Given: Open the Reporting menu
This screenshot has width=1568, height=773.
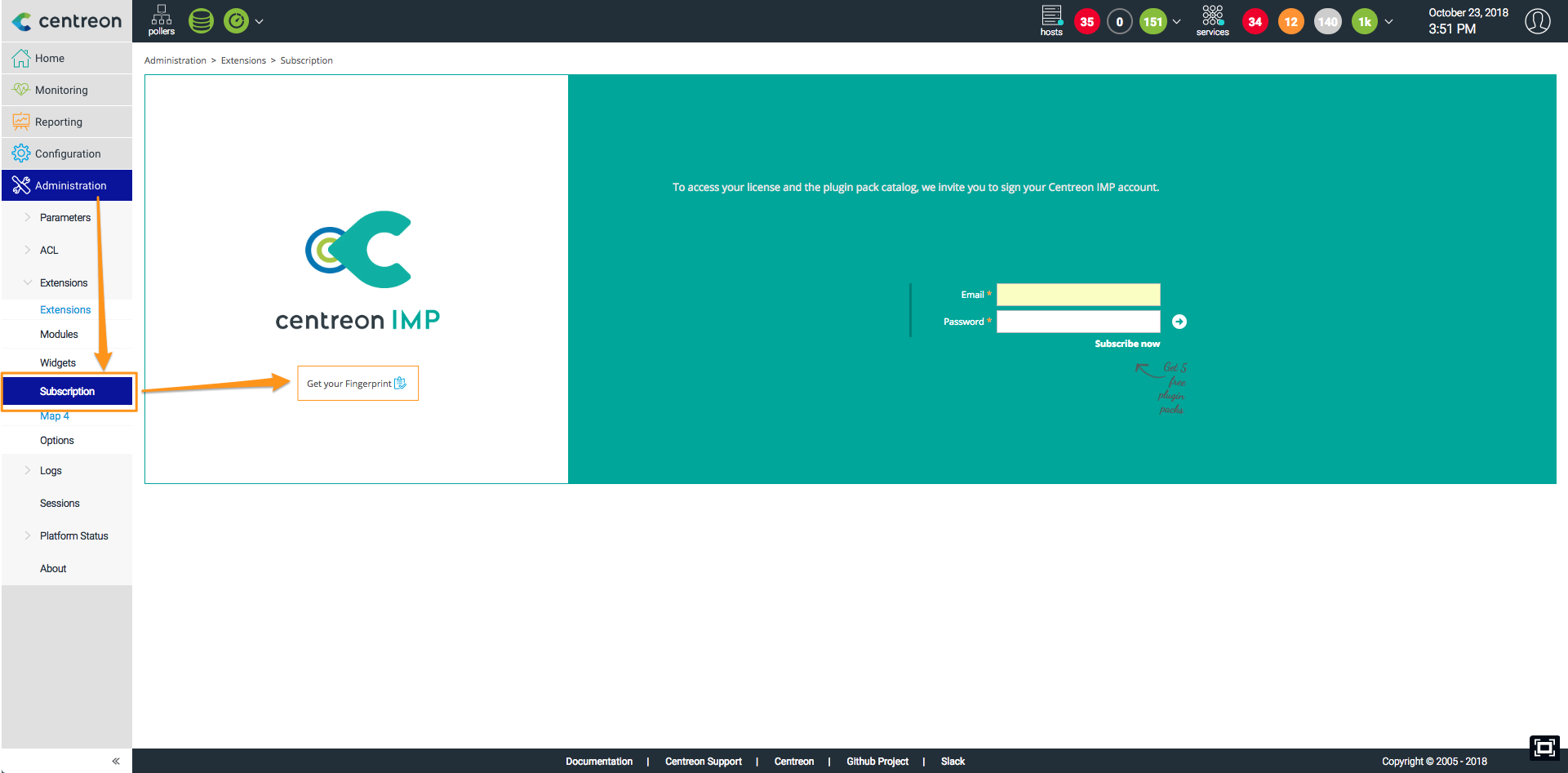Looking at the screenshot, I should (x=67, y=122).
